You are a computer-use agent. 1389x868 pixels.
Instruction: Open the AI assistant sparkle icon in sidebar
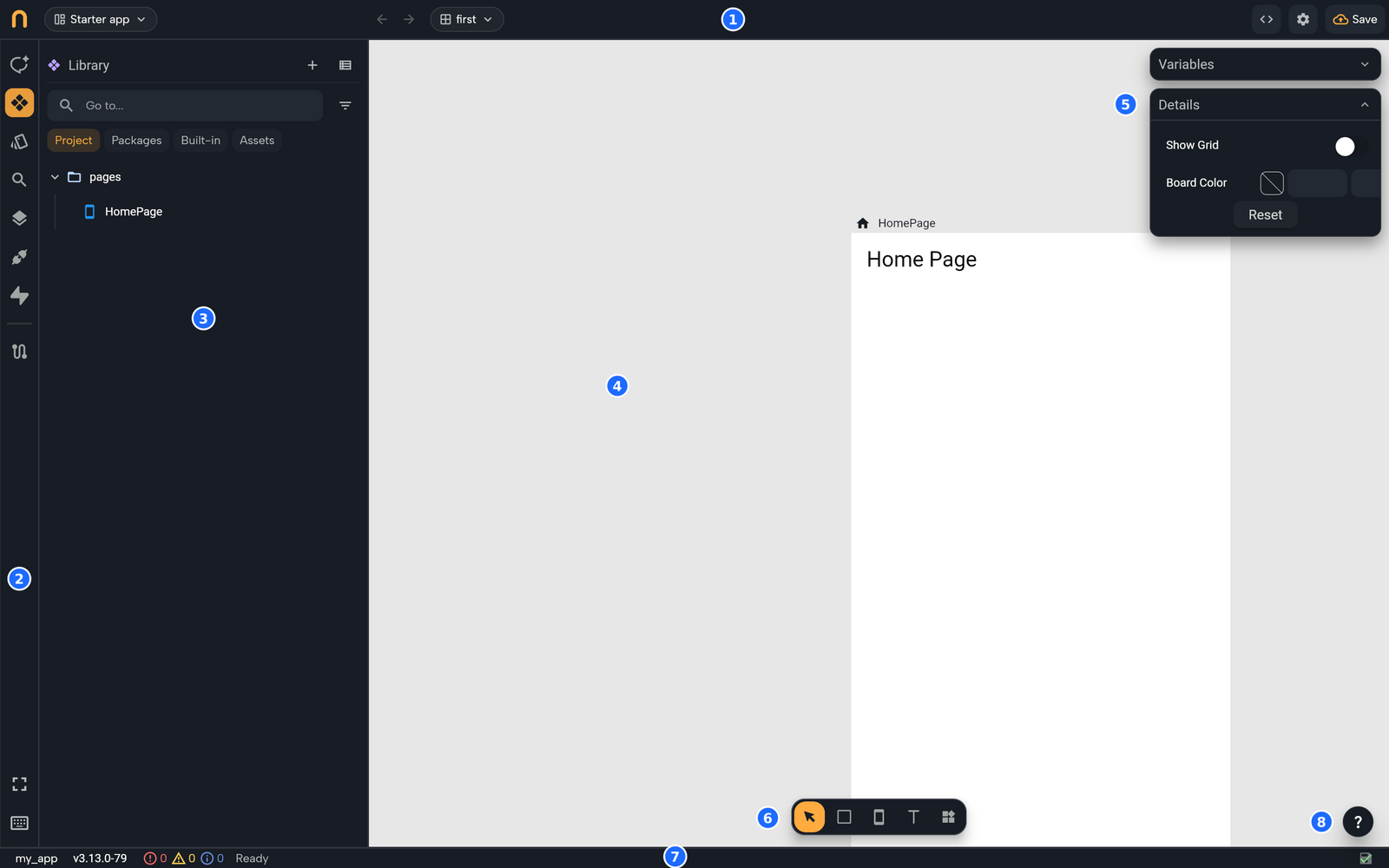click(19, 65)
